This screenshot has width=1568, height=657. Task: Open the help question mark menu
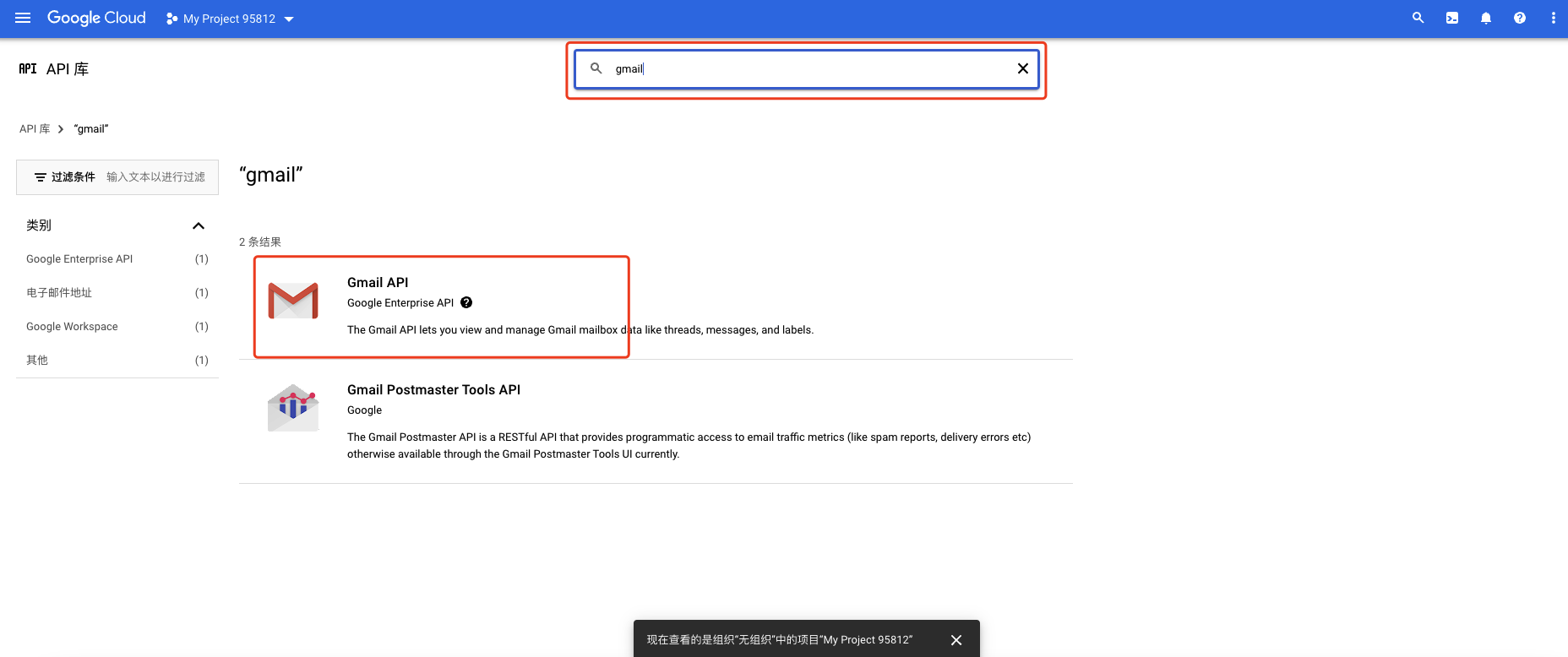(x=1519, y=18)
